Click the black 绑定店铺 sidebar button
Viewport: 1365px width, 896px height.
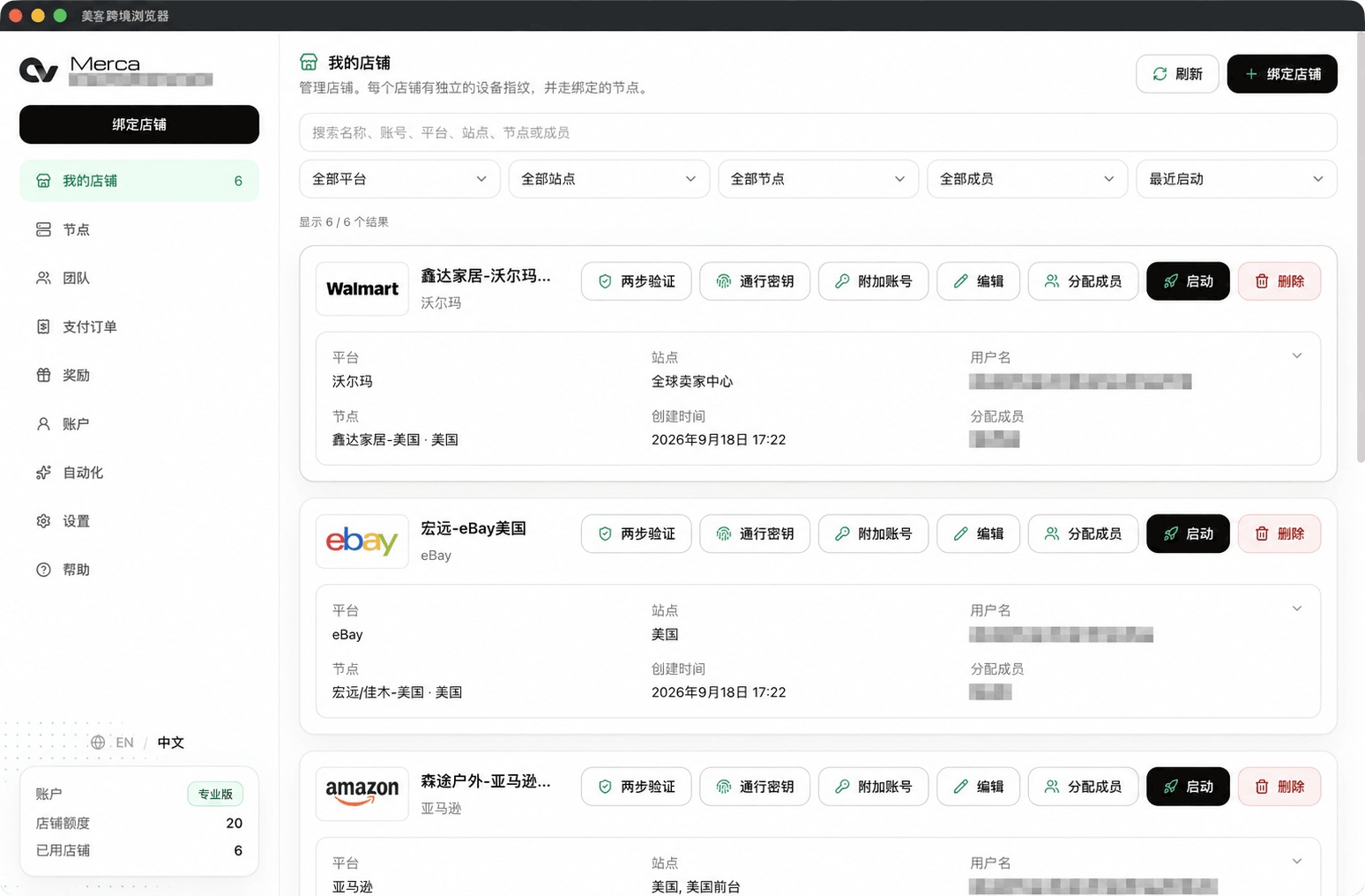(x=139, y=124)
